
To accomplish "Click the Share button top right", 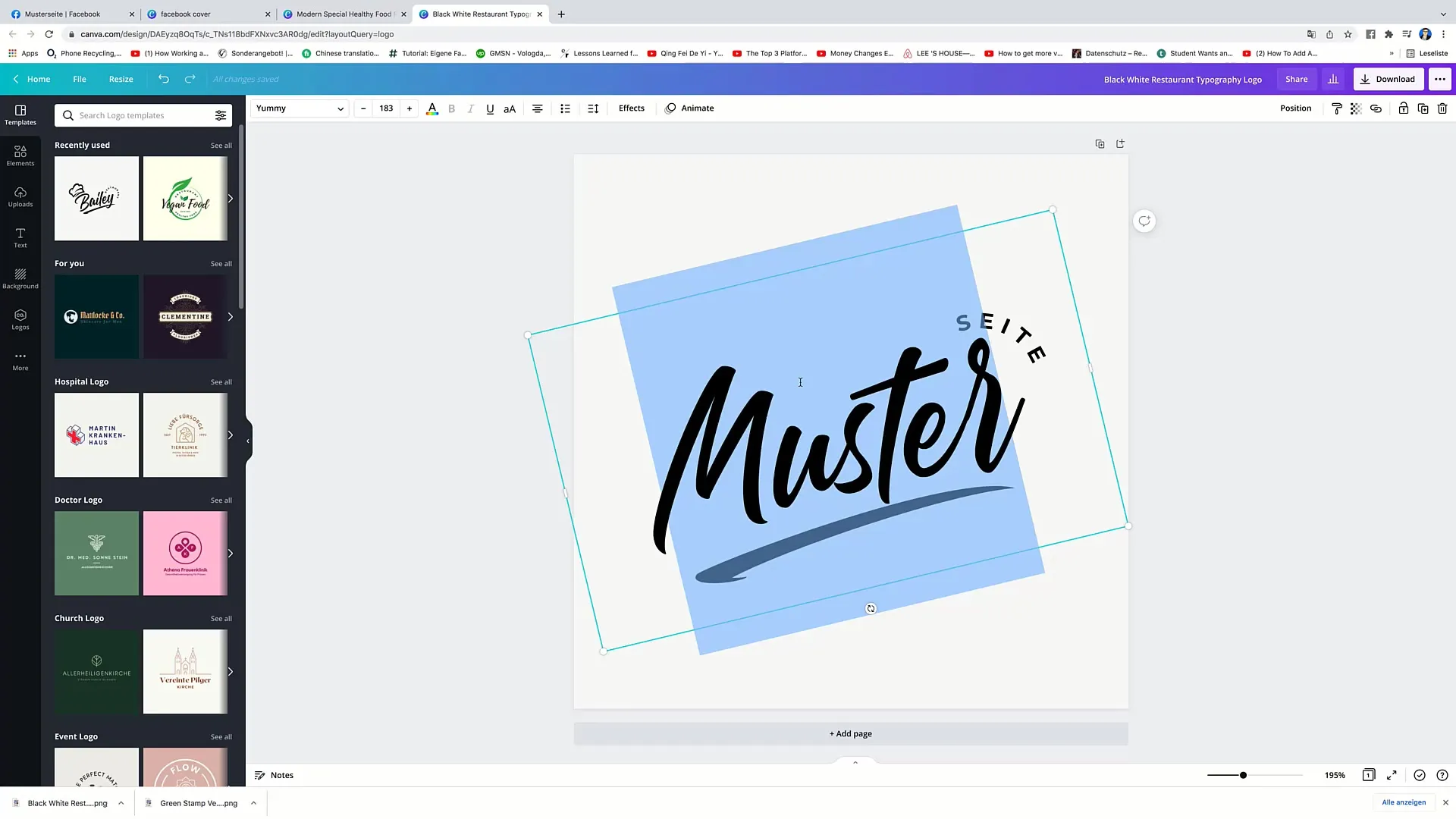I will 1296,78.
